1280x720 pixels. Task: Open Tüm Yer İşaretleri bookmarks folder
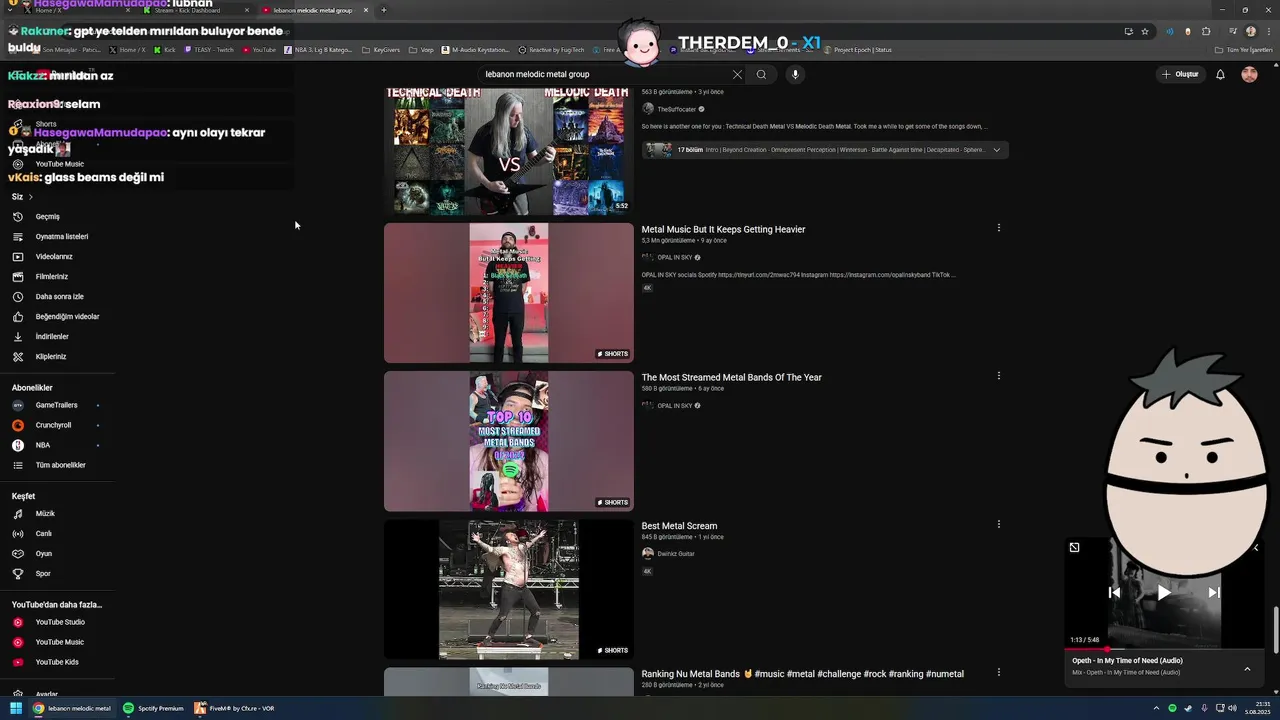[1242, 49]
